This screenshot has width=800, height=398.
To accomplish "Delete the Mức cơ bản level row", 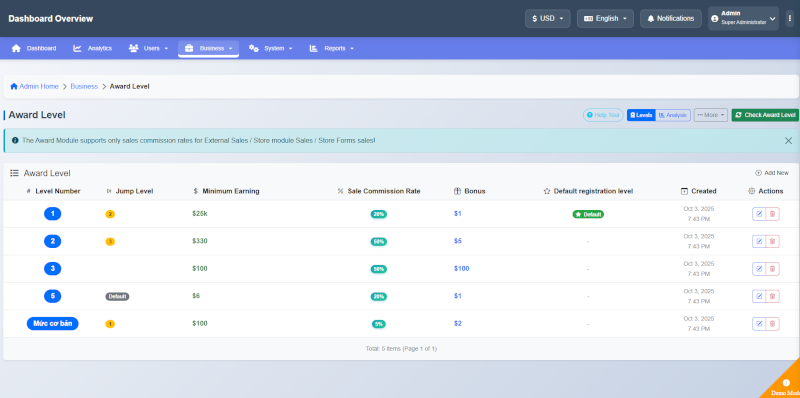I will (x=772, y=324).
